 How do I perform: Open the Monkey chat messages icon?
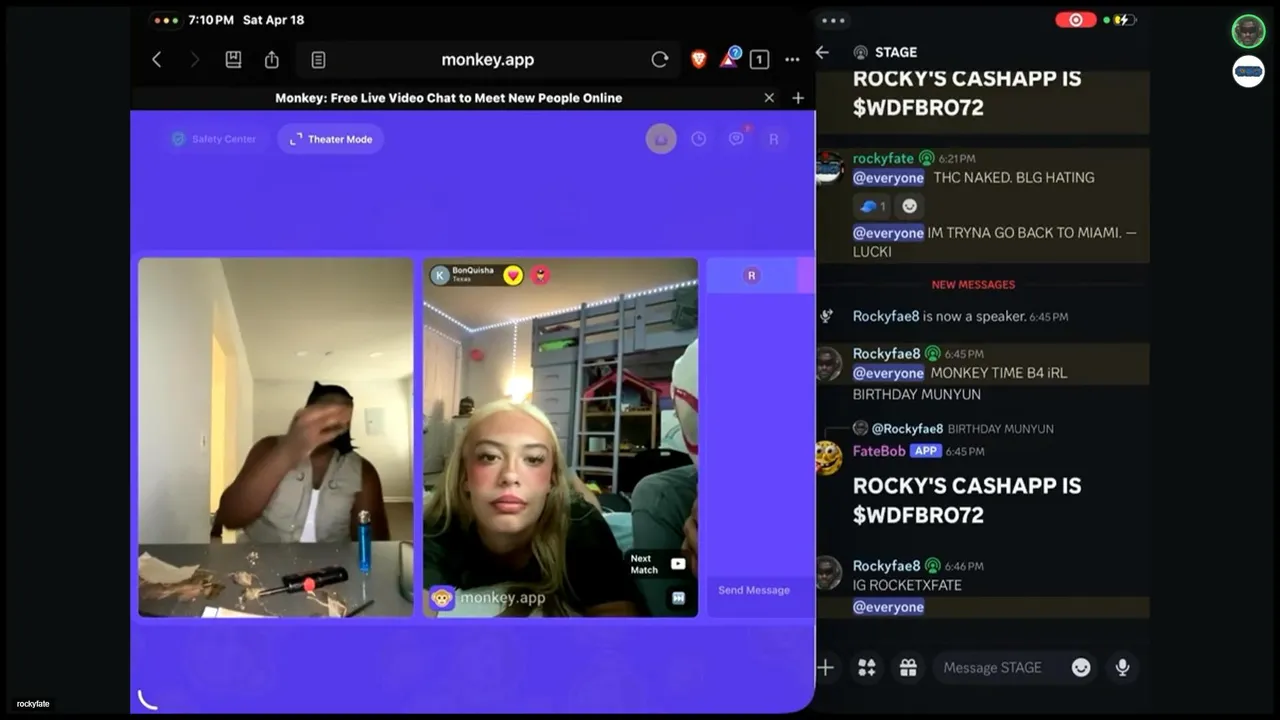[737, 139]
